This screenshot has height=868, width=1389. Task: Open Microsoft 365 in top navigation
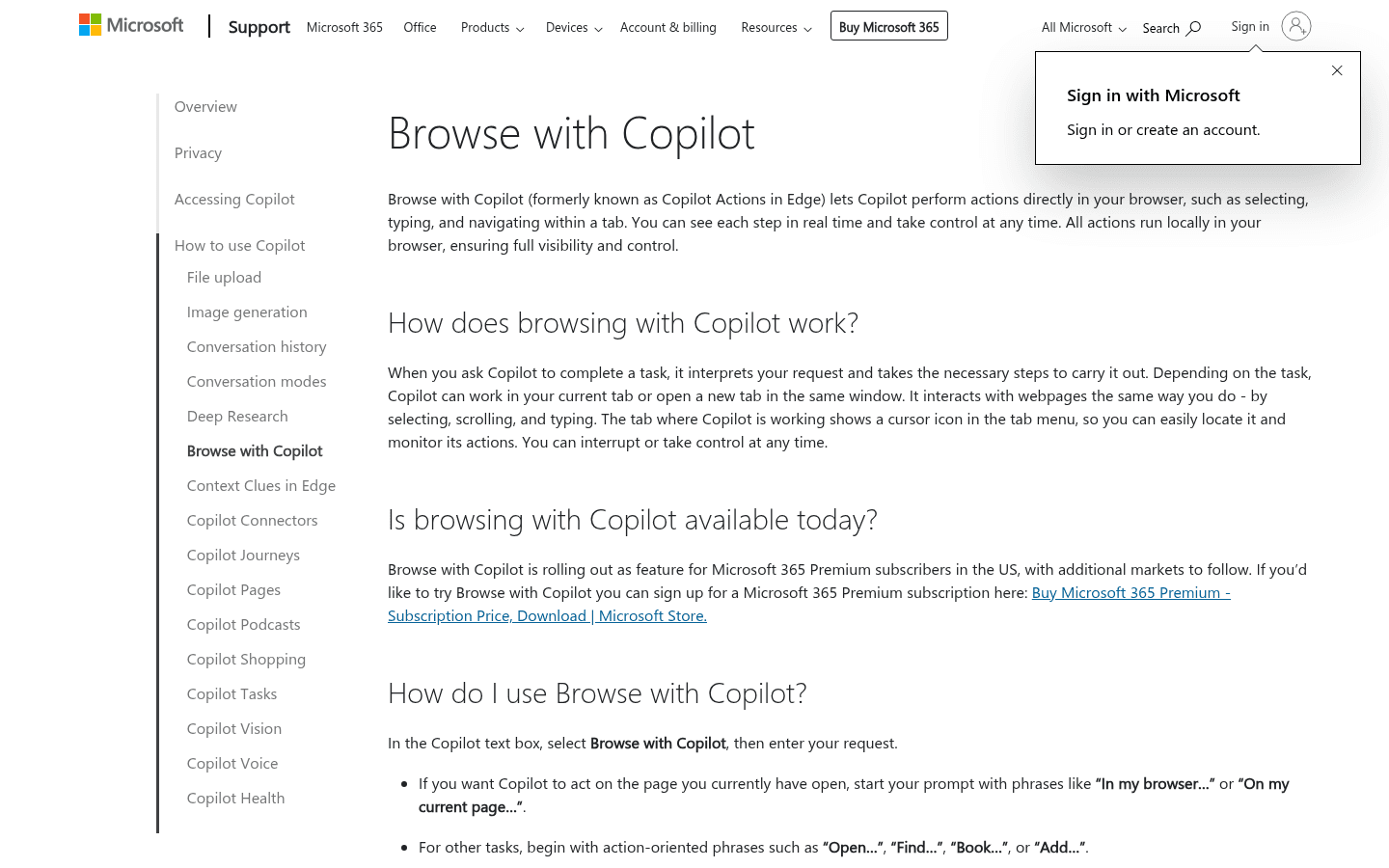344,27
